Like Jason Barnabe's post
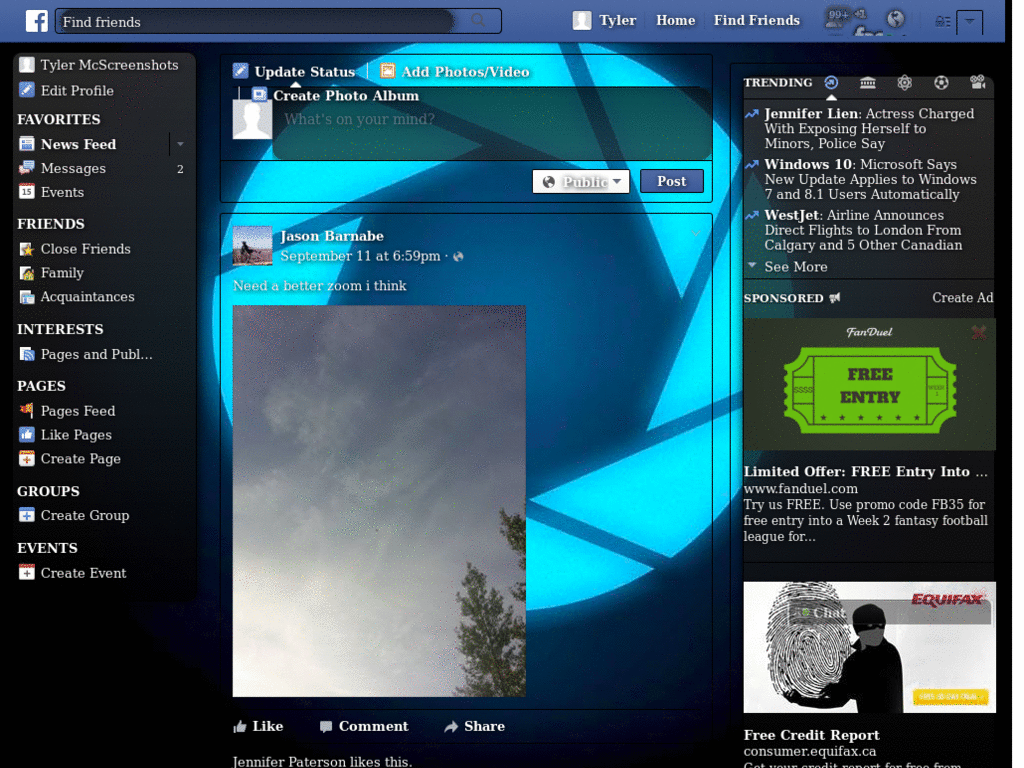This screenshot has height=768, width=1024. coord(258,726)
